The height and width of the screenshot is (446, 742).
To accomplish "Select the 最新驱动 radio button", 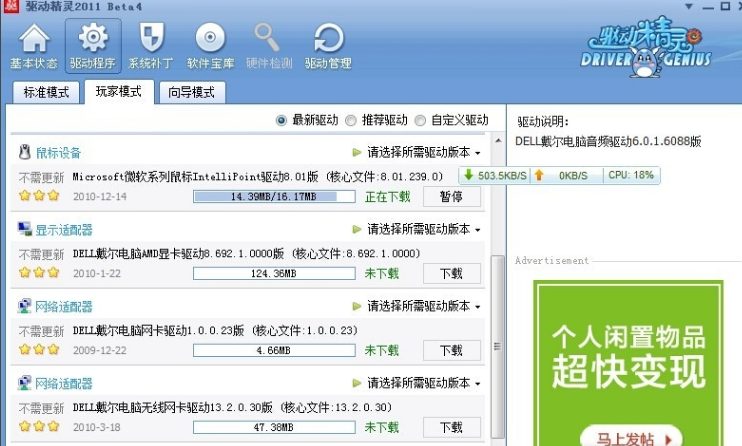I will [282, 120].
